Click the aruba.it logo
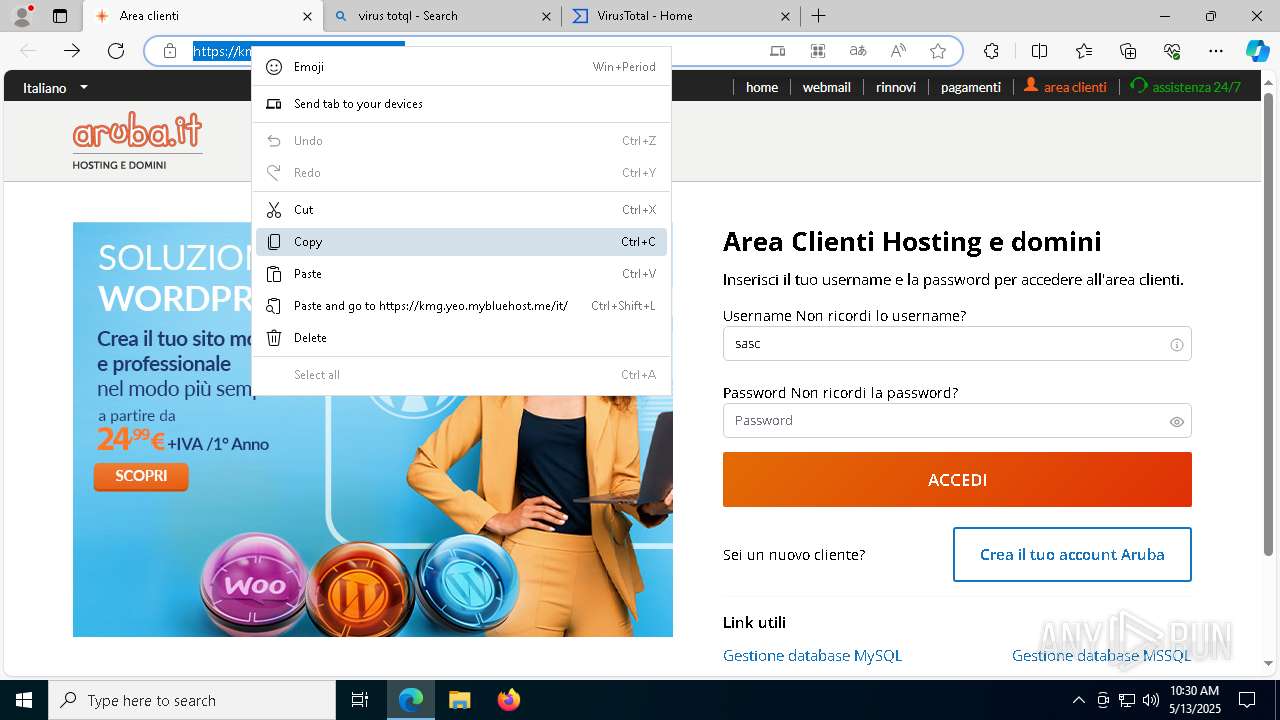Image resolution: width=1280 pixels, height=720 pixels. click(137, 140)
